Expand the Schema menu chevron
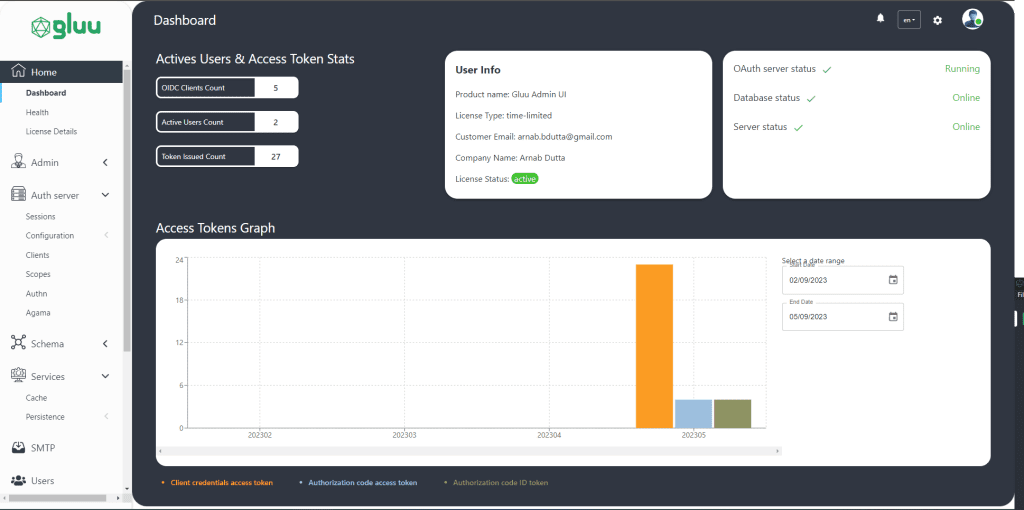The image size is (1024, 510). point(105,343)
